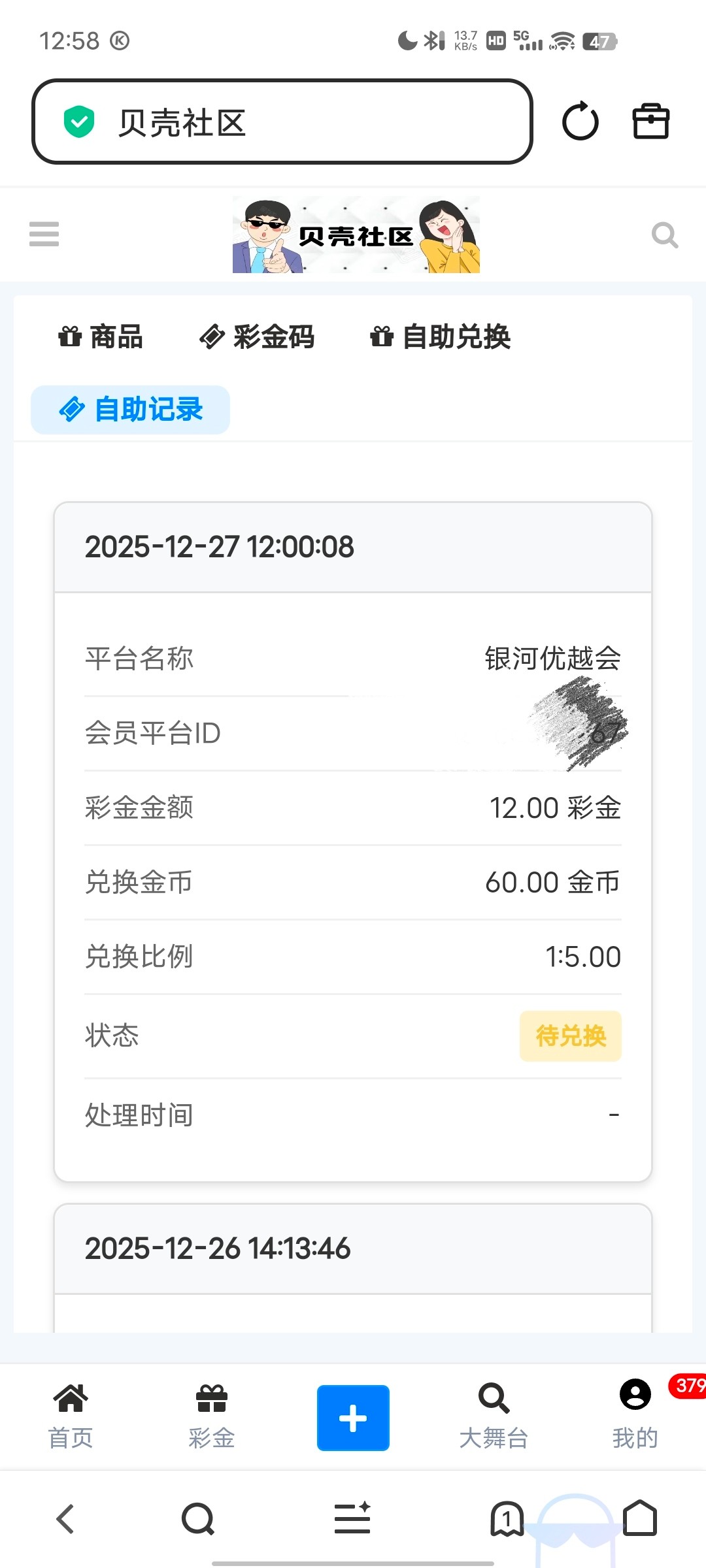Go to the browser home page
Screen dimensions: 706x1568
click(639, 1518)
